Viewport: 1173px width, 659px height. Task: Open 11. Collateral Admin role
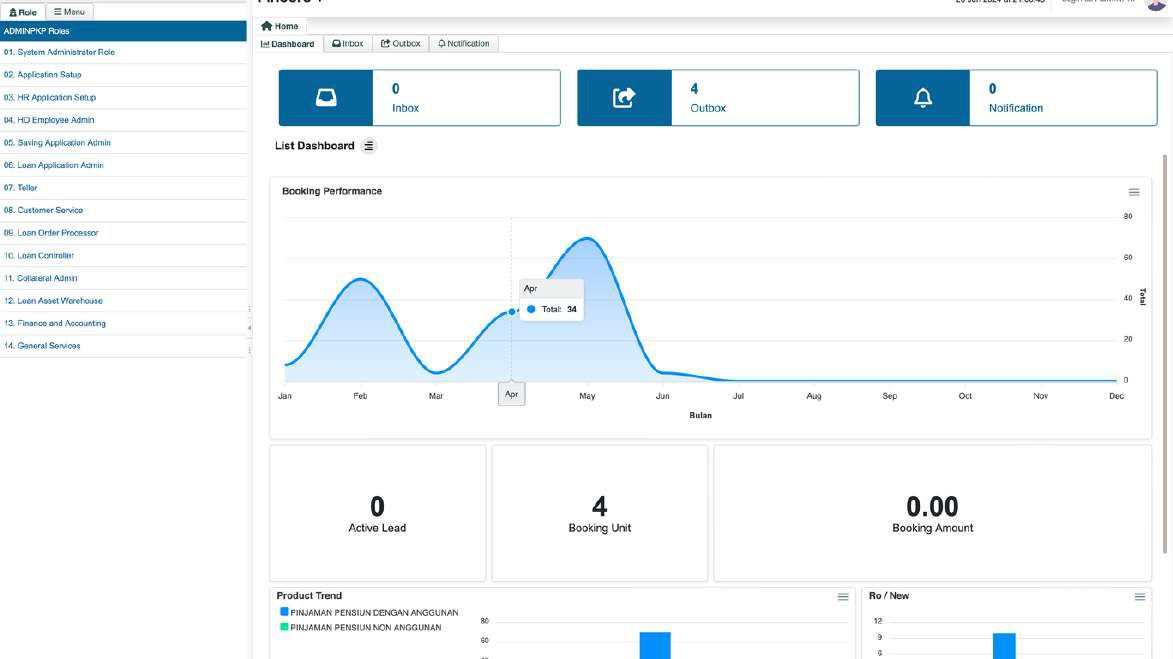tap(123, 278)
